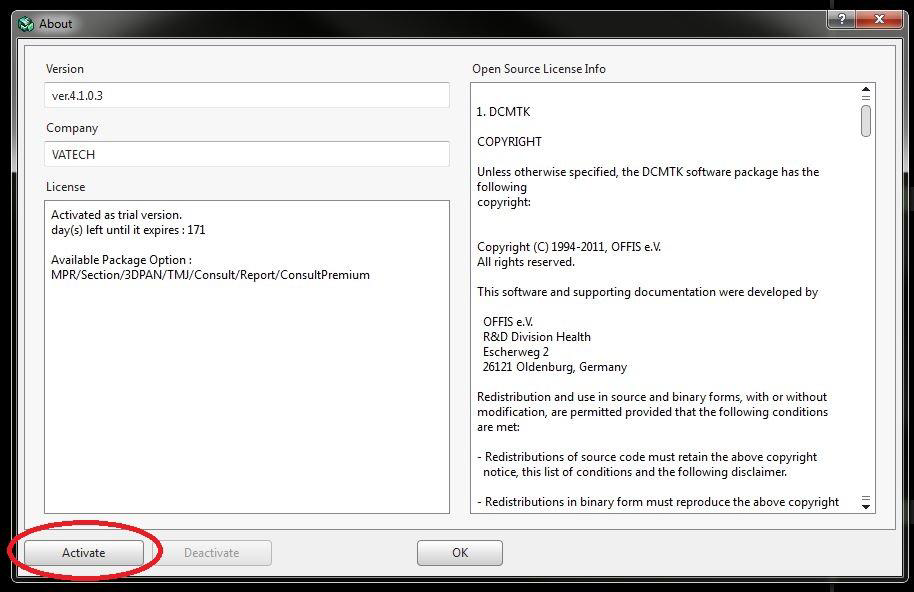Click the 'License' label
914x592 pixels.
(65, 187)
